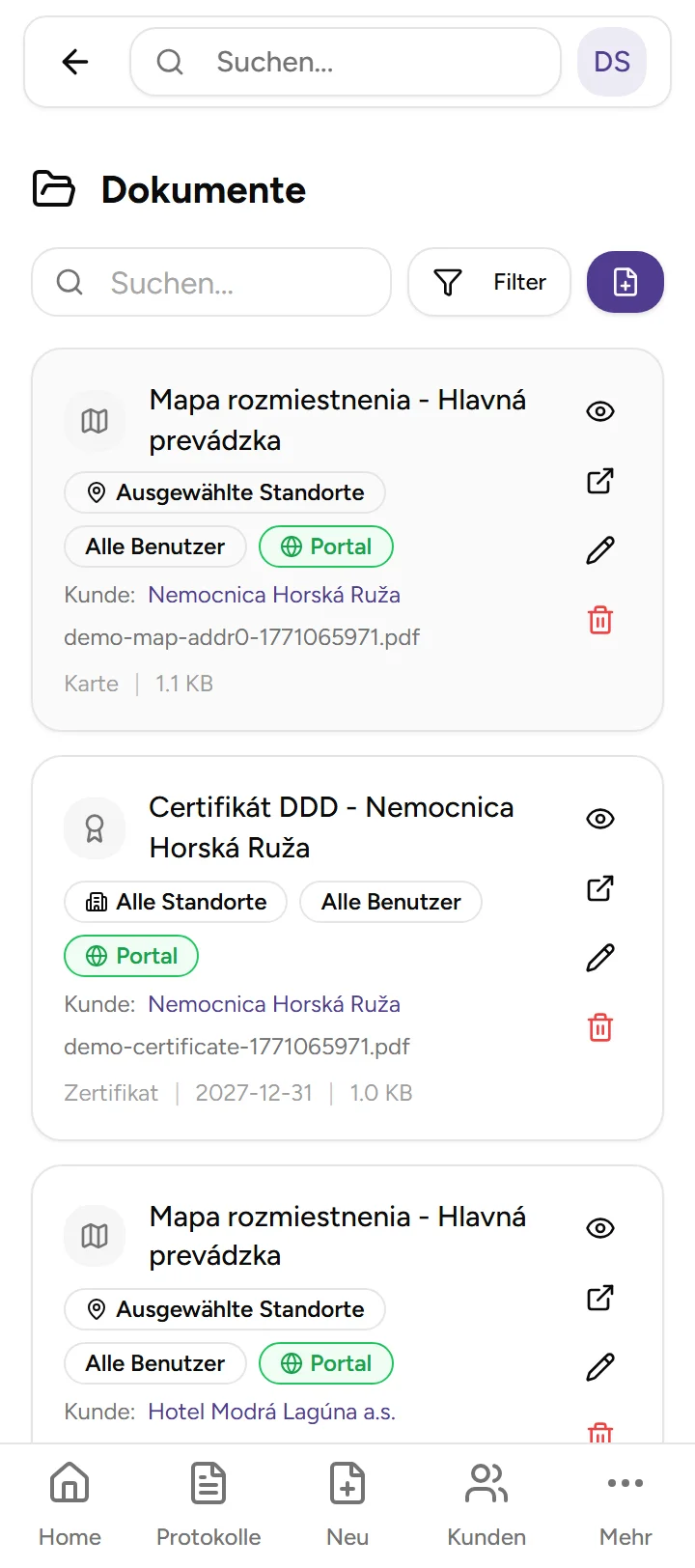
Task: Navigate back with the arrow
Action: point(74,62)
